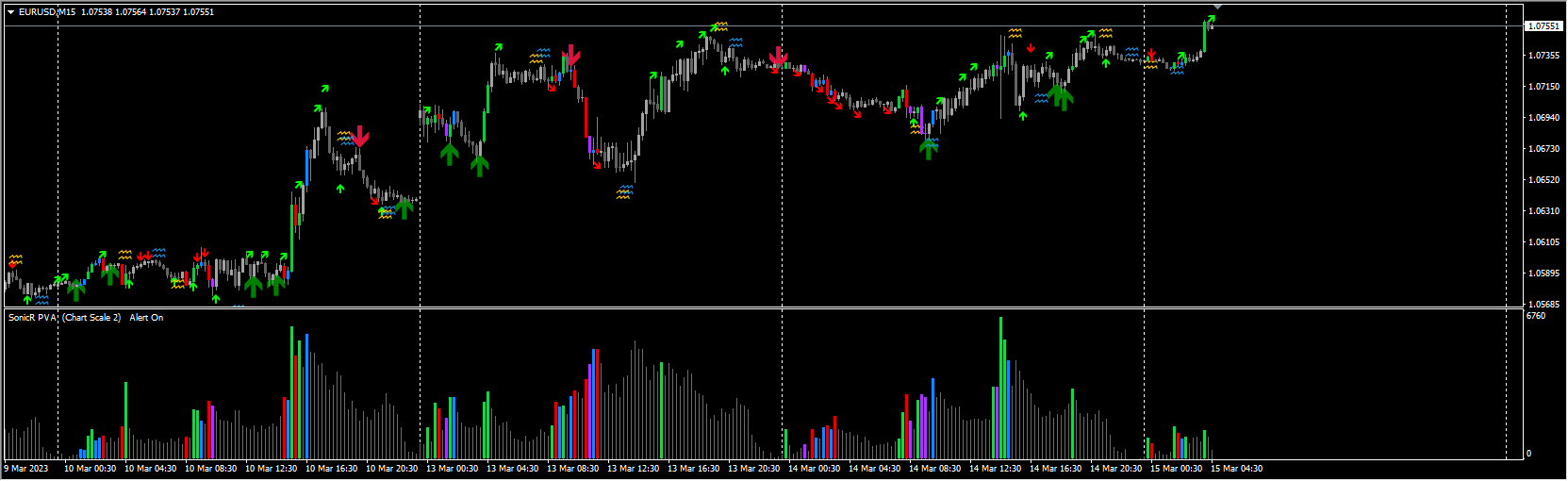Click price level 1.06105 on the axis
1568x481 pixels.
tap(1543, 242)
